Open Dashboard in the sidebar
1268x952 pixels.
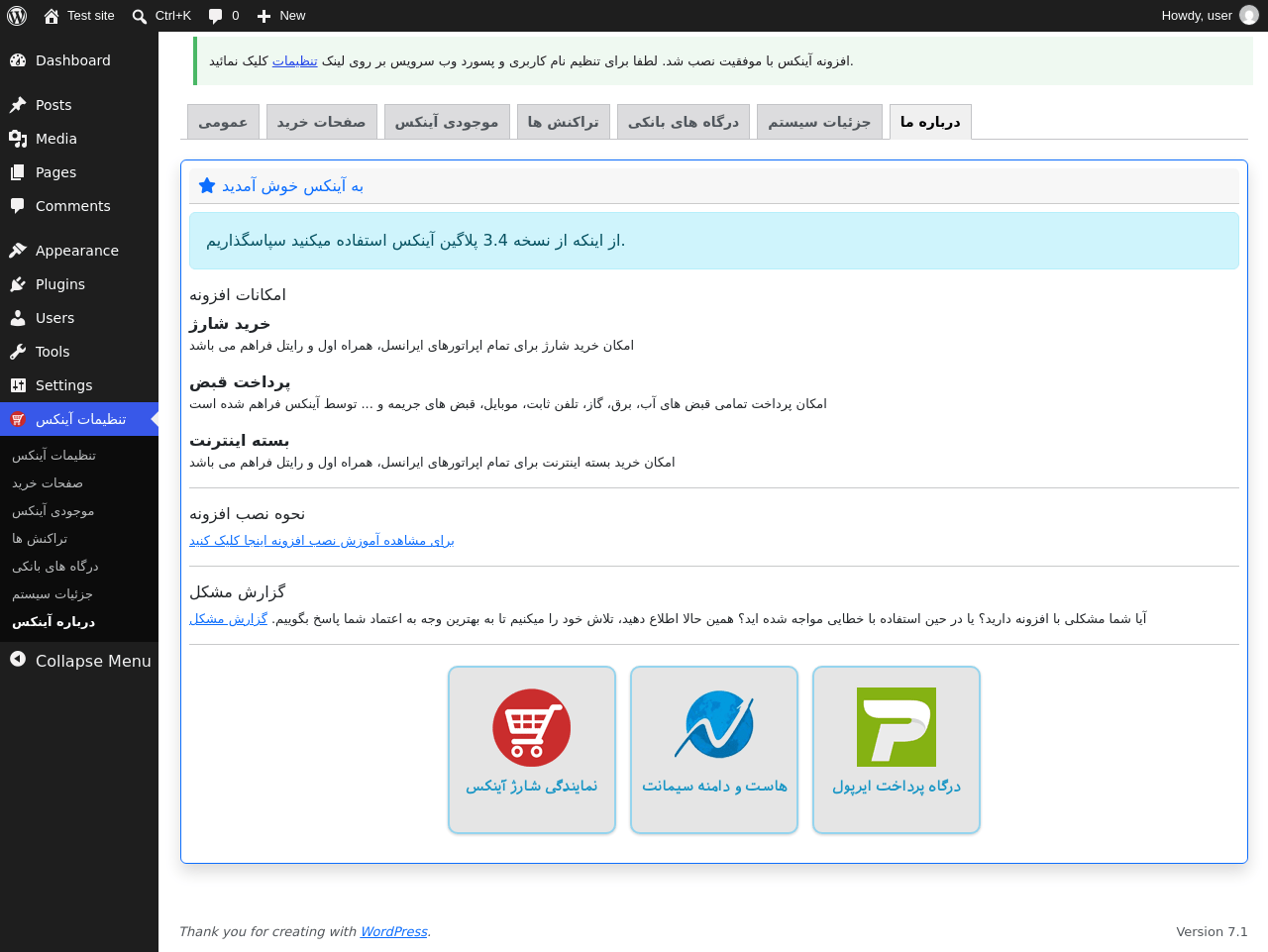79,60
